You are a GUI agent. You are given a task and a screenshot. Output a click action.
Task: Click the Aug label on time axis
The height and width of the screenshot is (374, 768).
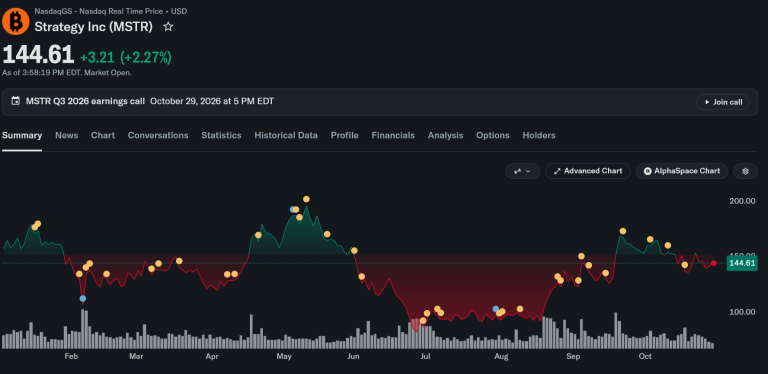pos(501,356)
